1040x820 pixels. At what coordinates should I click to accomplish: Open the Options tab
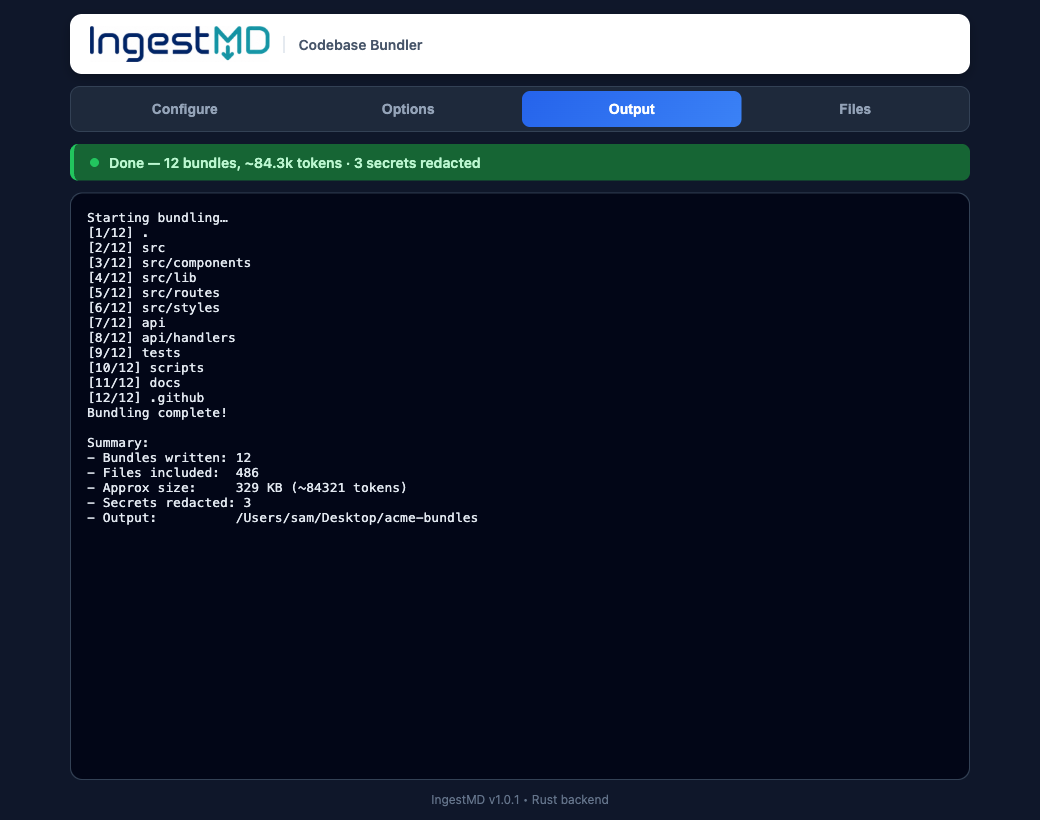pyautogui.click(x=408, y=109)
